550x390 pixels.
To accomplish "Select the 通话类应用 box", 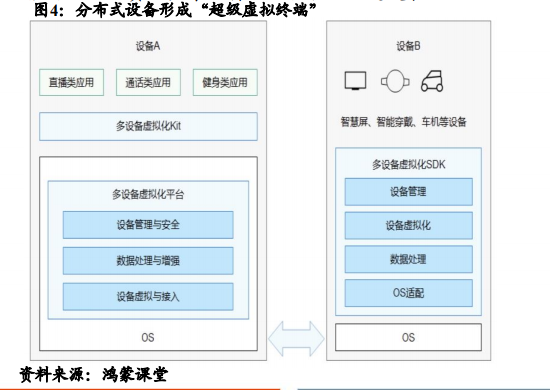I will pyautogui.click(x=148, y=82).
